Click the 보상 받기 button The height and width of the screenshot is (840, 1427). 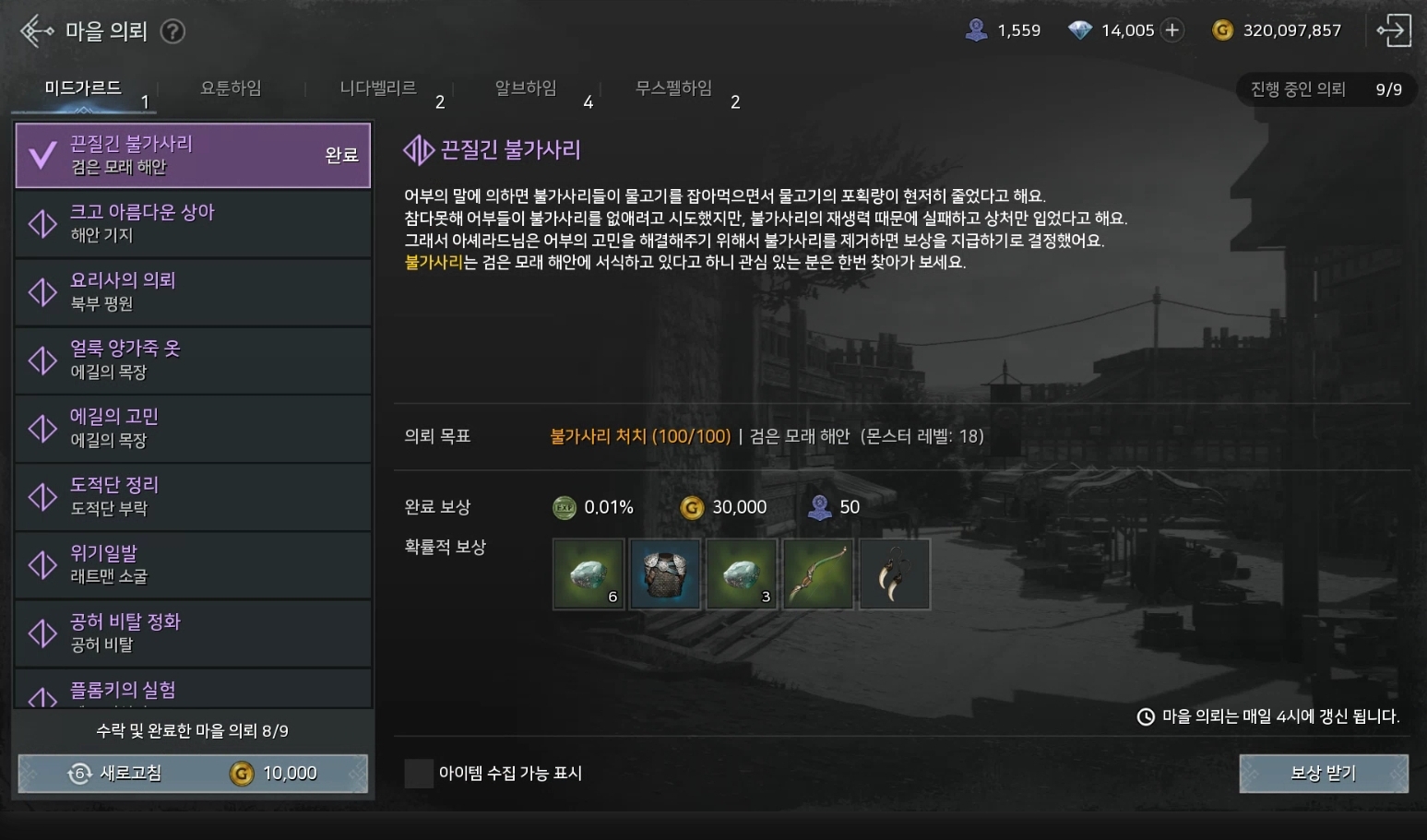point(1324,774)
